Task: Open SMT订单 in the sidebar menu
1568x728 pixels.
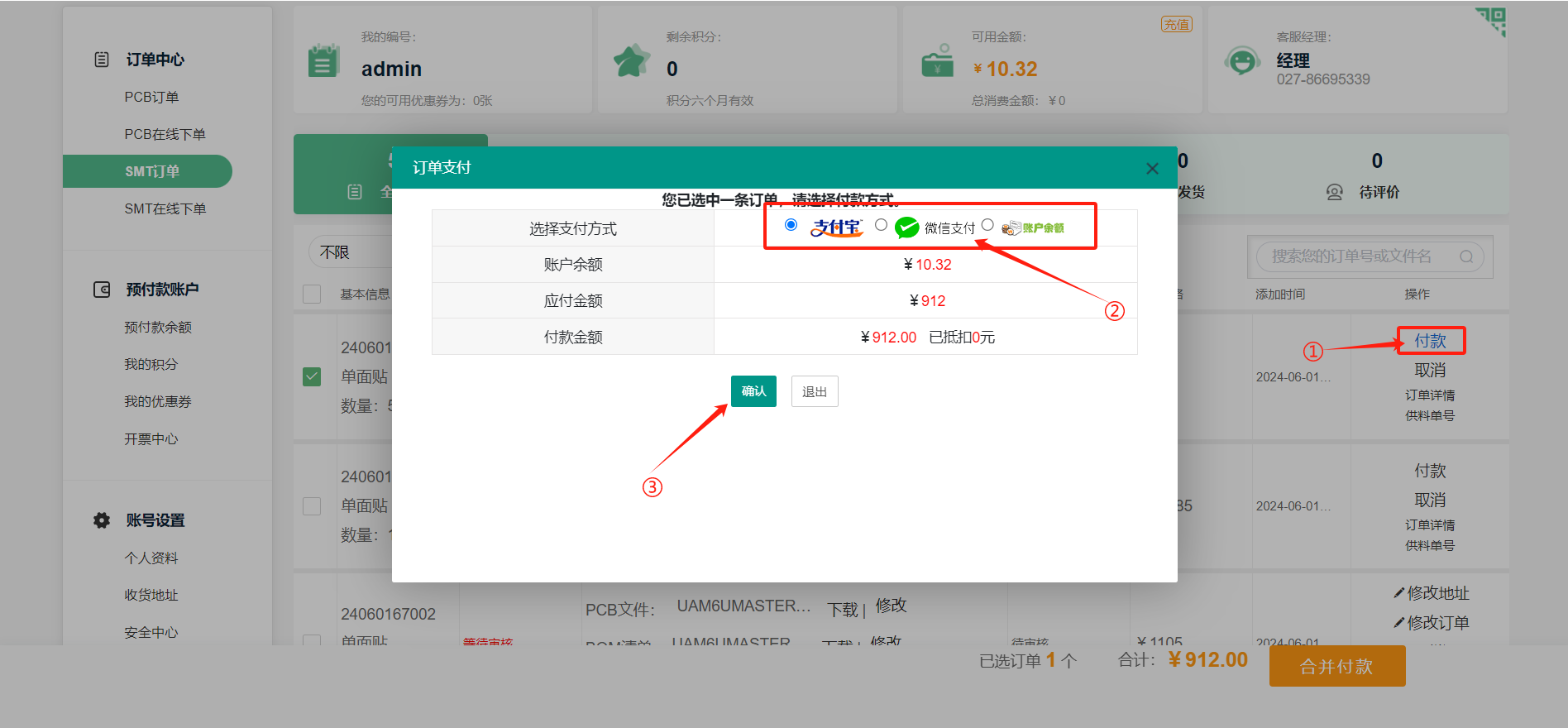Action: coord(152,171)
